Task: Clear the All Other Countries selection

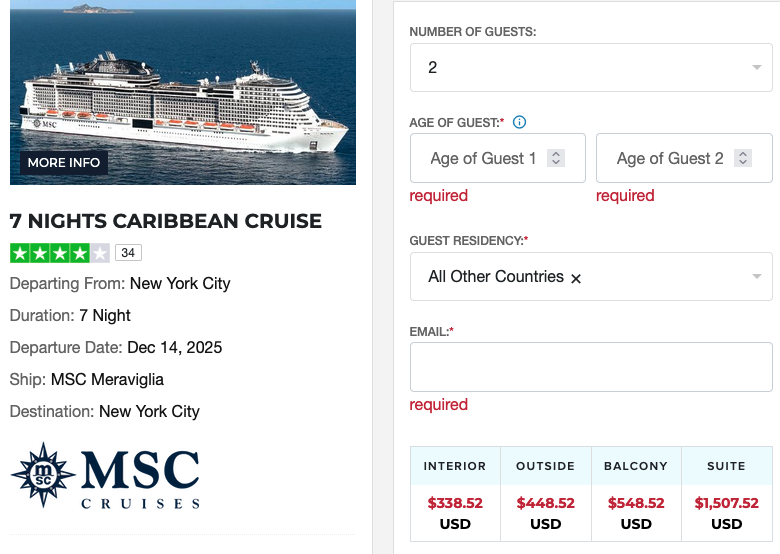Action: [576, 278]
